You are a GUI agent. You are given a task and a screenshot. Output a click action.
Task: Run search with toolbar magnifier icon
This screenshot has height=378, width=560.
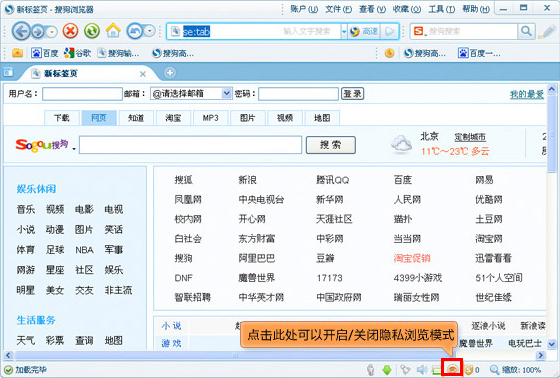(526, 31)
